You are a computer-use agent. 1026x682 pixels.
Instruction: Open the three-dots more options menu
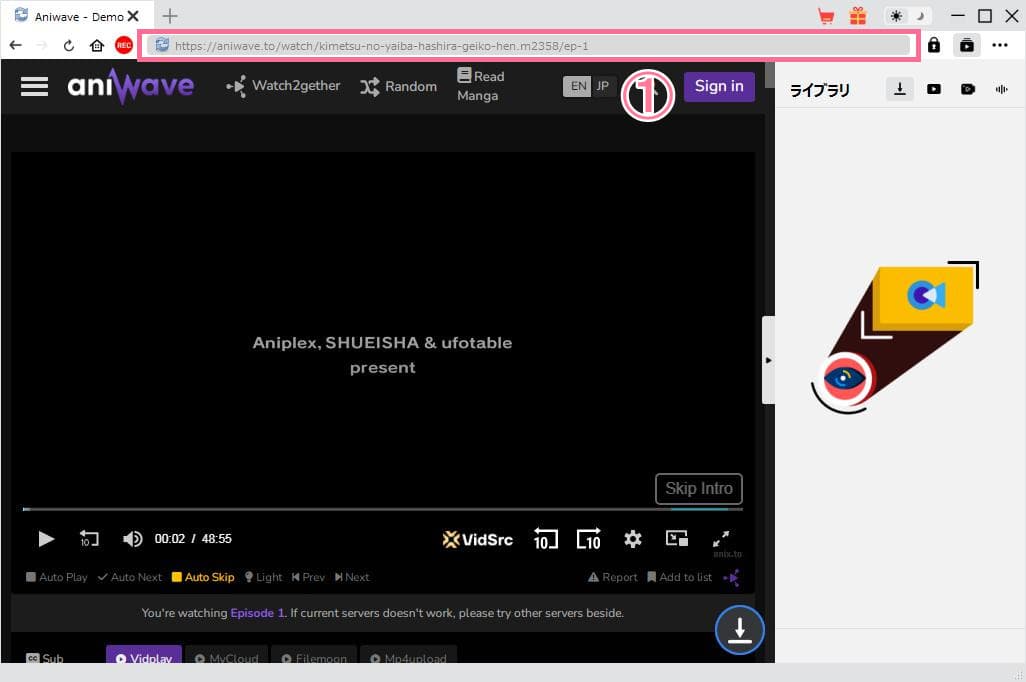click(1000, 45)
